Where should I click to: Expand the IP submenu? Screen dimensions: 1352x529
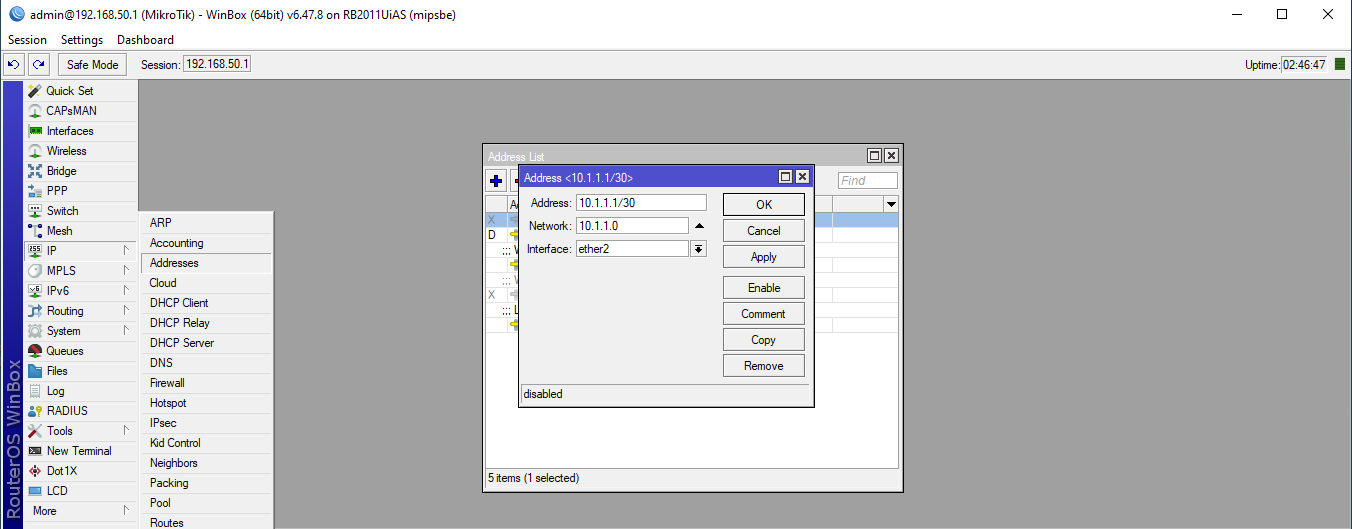(x=80, y=251)
